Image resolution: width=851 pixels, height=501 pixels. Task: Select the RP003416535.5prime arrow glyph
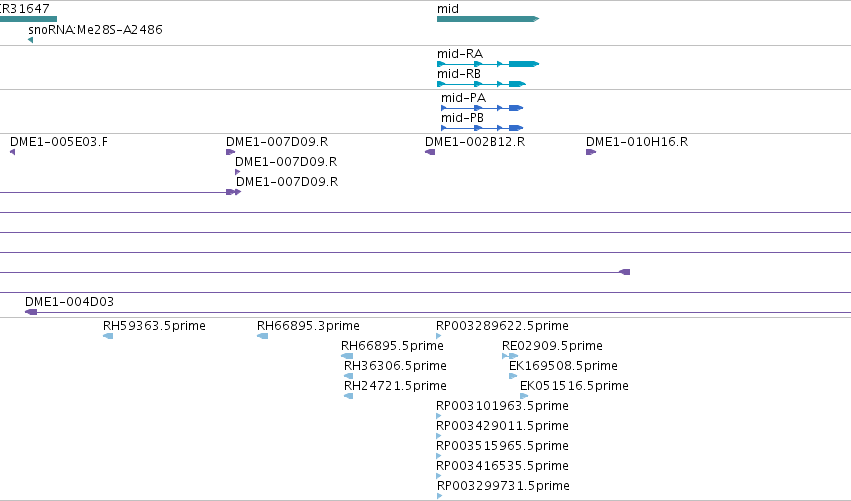coord(439,476)
